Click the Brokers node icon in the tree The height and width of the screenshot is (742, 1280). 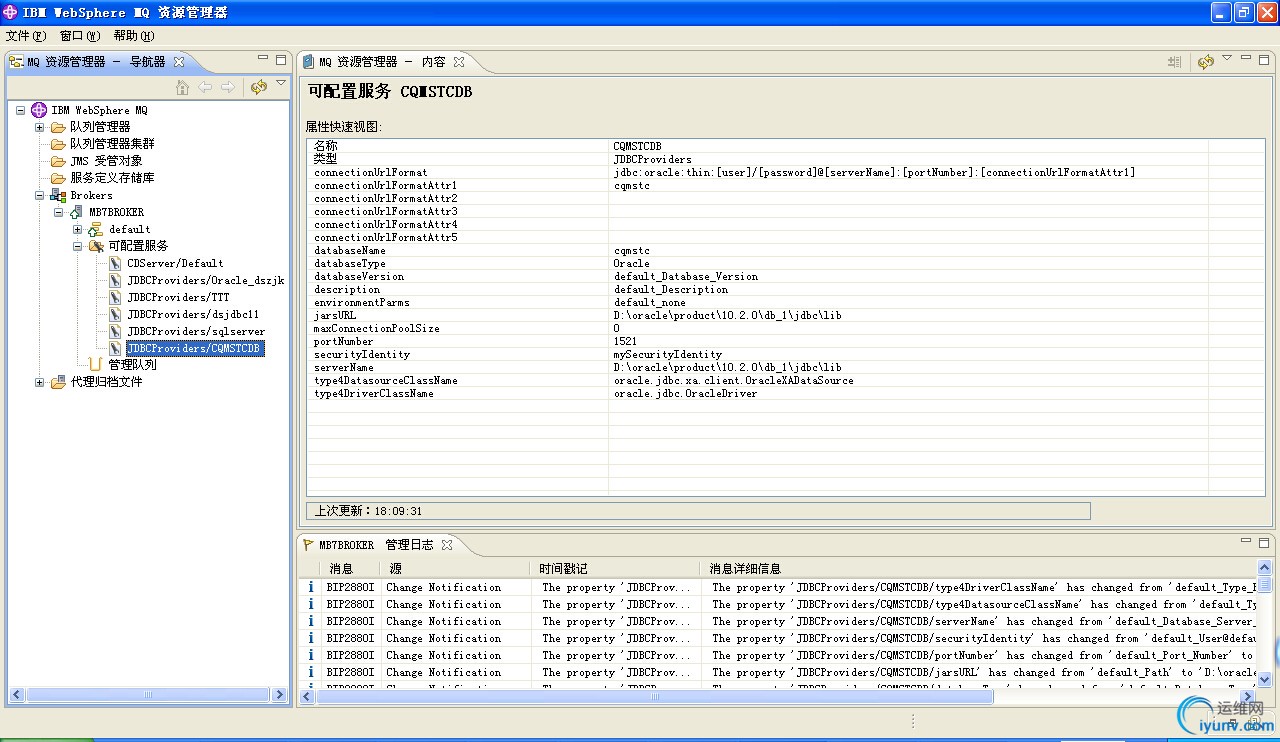(x=58, y=195)
